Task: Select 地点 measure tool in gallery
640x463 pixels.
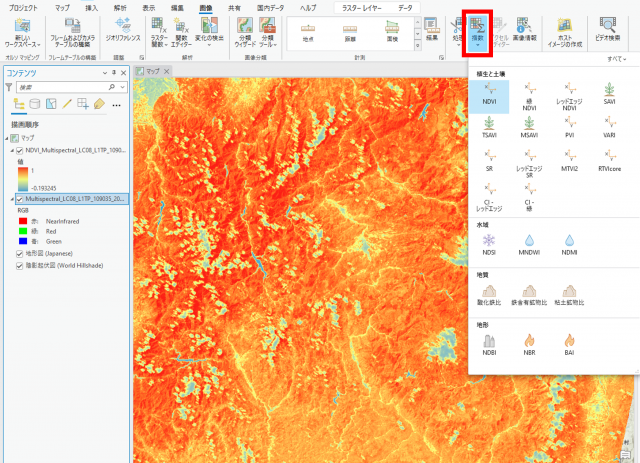Action: (x=308, y=33)
